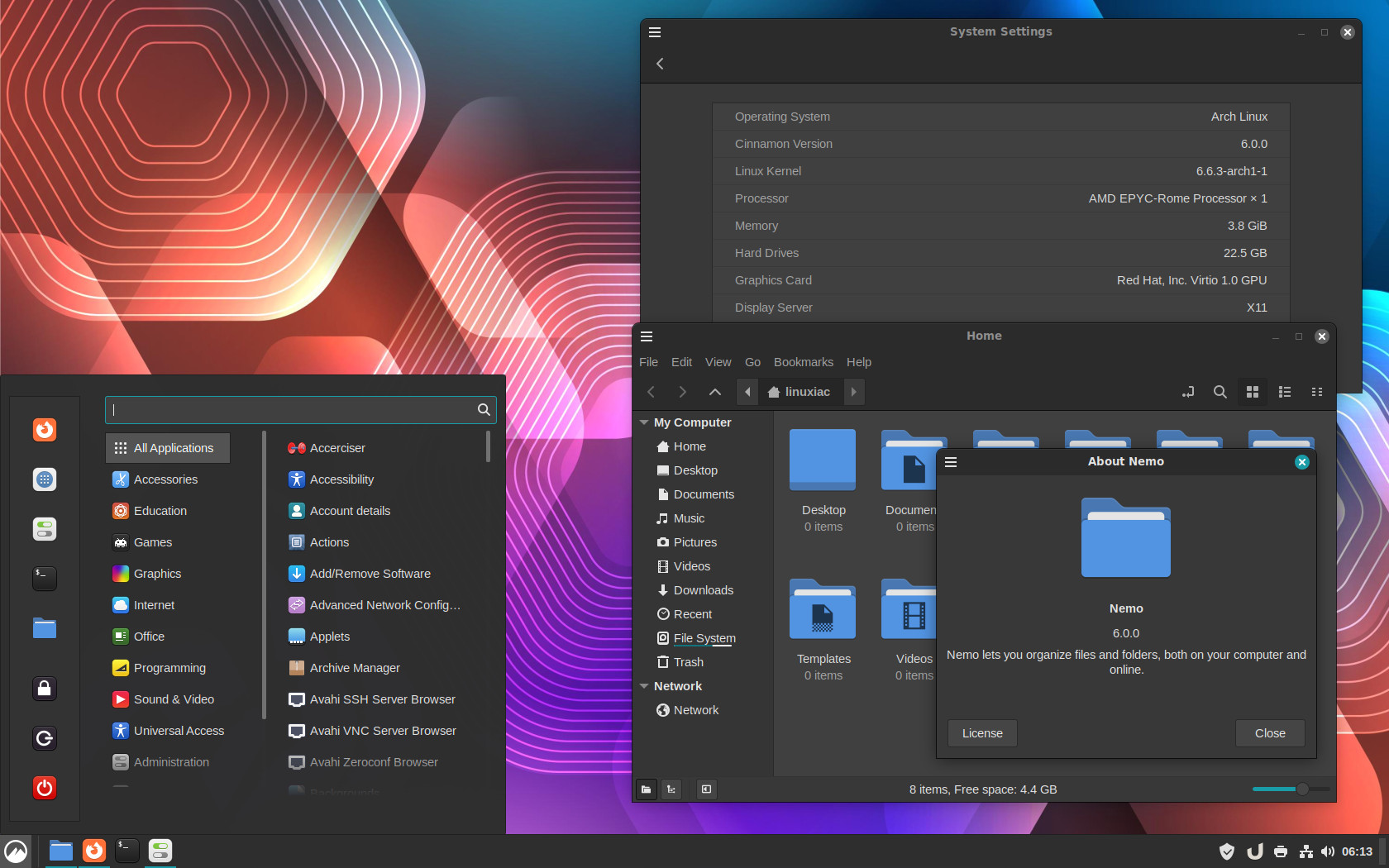This screenshot has height=868, width=1389.
Task: Open the network icon in the system tray
Action: (x=1306, y=851)
